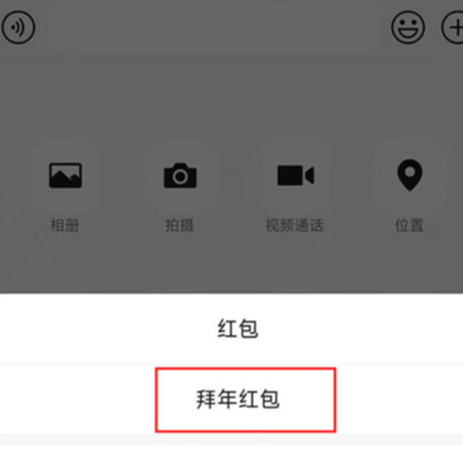Launch the camera capture icon
Screen dimensions: 463x455
tap(180, 175)
